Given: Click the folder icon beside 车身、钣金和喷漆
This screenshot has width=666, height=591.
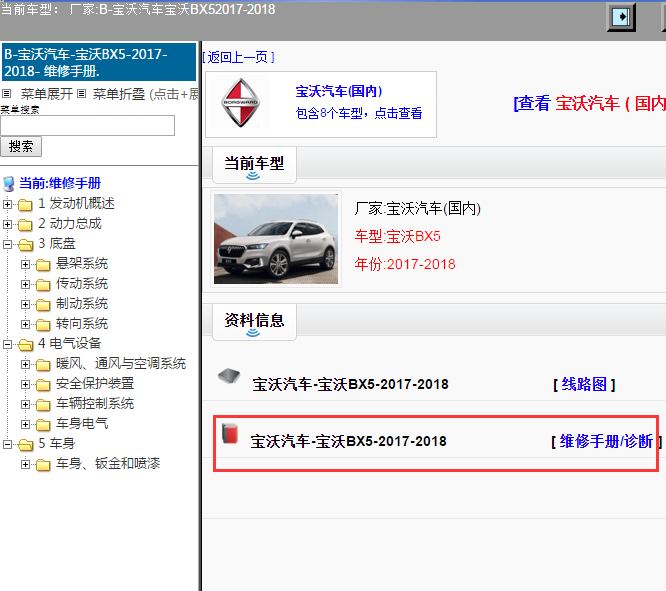Looking at the screenshot, I should (x=43, y=465).
